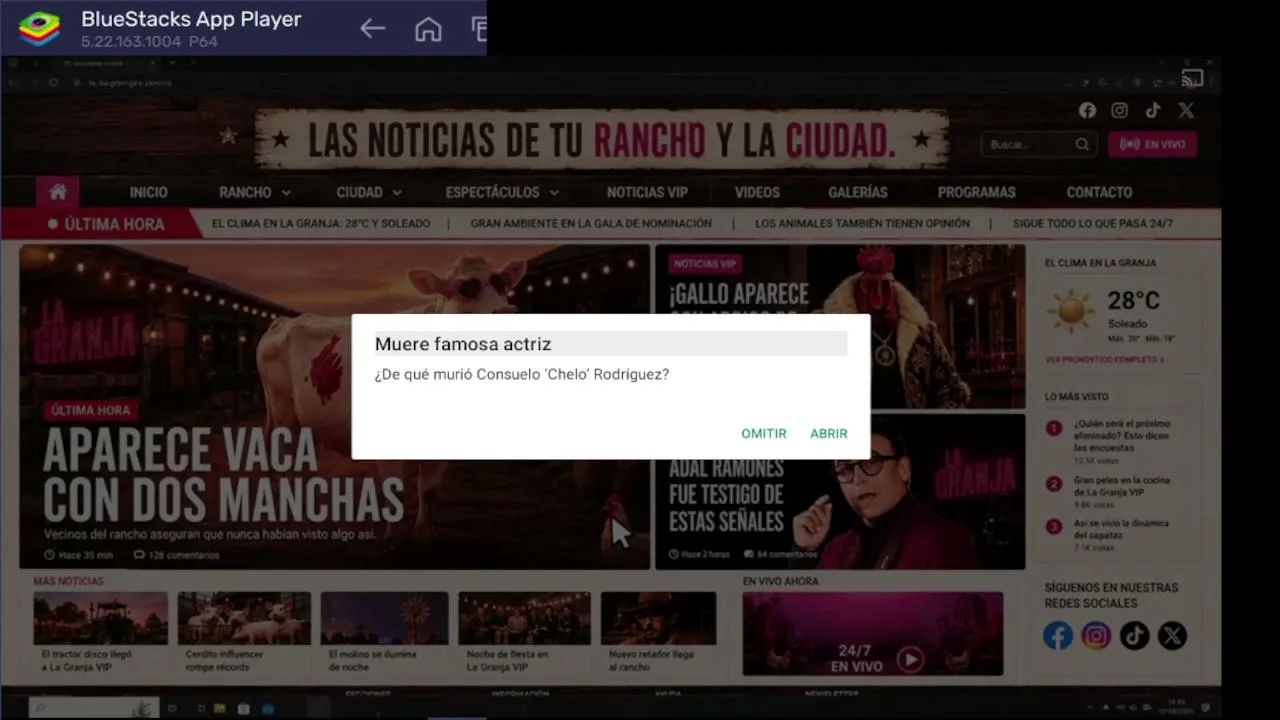Open the Videos menu item

757,192
